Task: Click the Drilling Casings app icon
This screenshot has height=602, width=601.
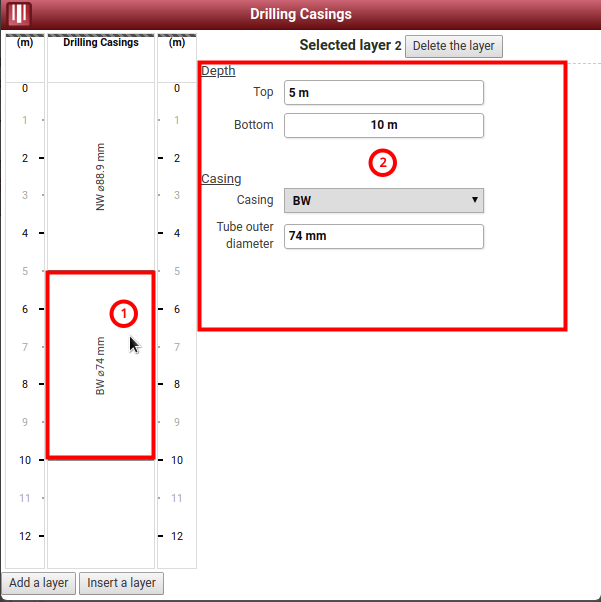Action: point(19,15)
